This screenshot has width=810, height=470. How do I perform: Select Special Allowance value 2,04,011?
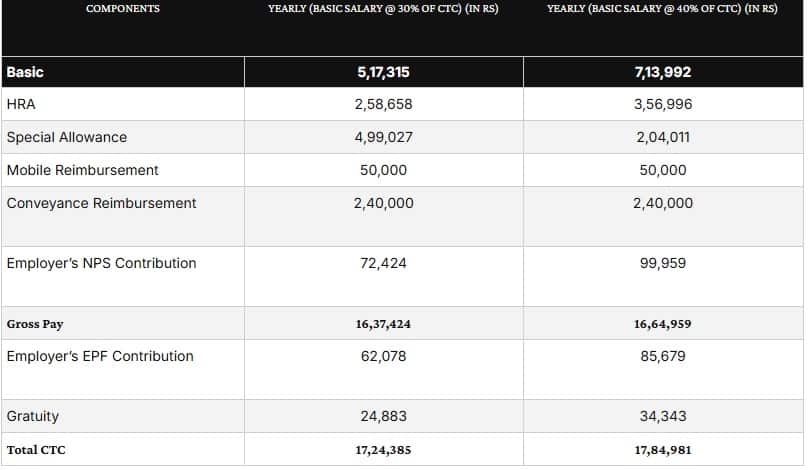pyautogui.click(x=663, y=137)
